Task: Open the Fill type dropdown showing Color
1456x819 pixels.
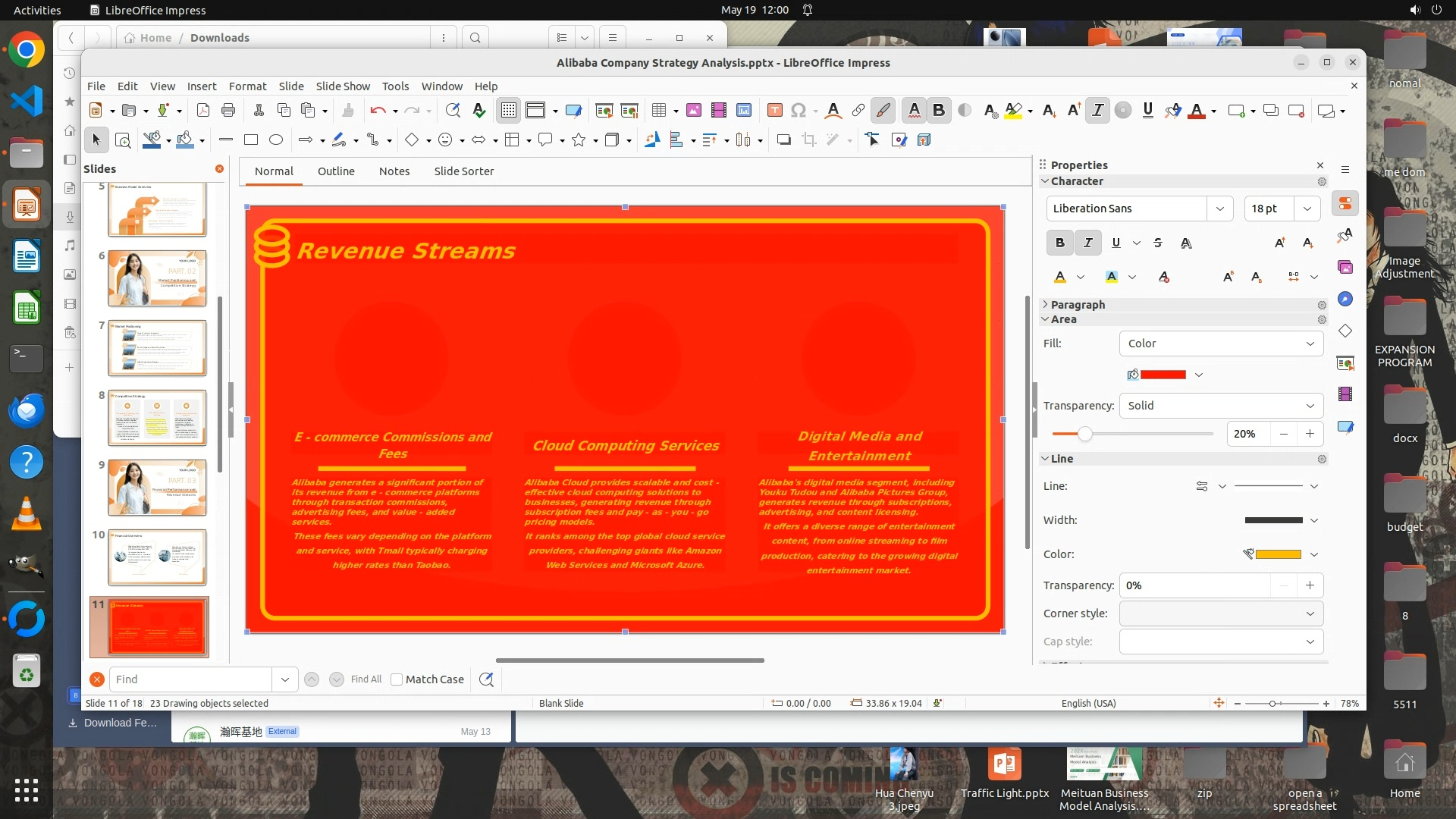Action: 1220,344
